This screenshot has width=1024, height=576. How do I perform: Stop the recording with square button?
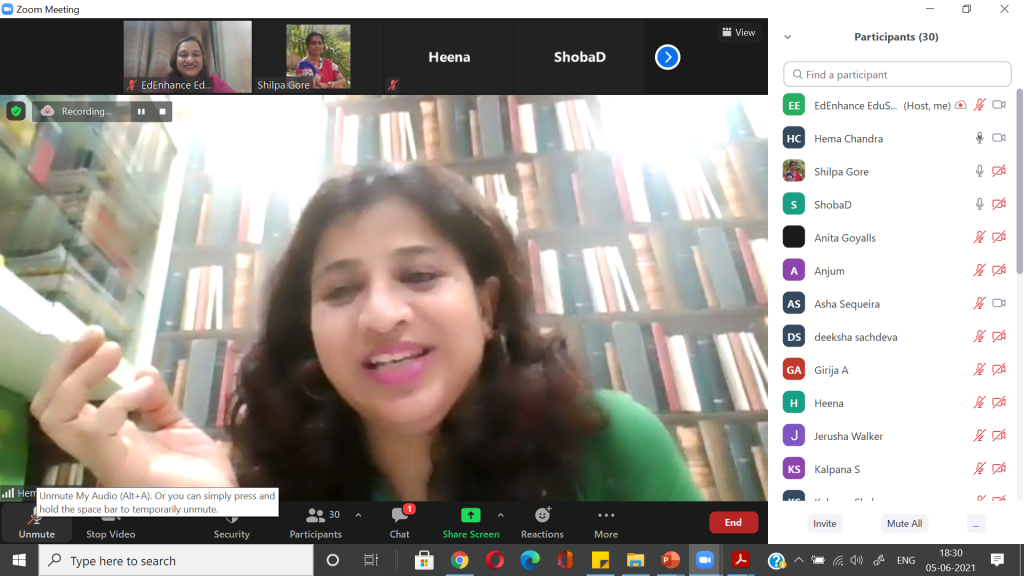tap(162, 111)
